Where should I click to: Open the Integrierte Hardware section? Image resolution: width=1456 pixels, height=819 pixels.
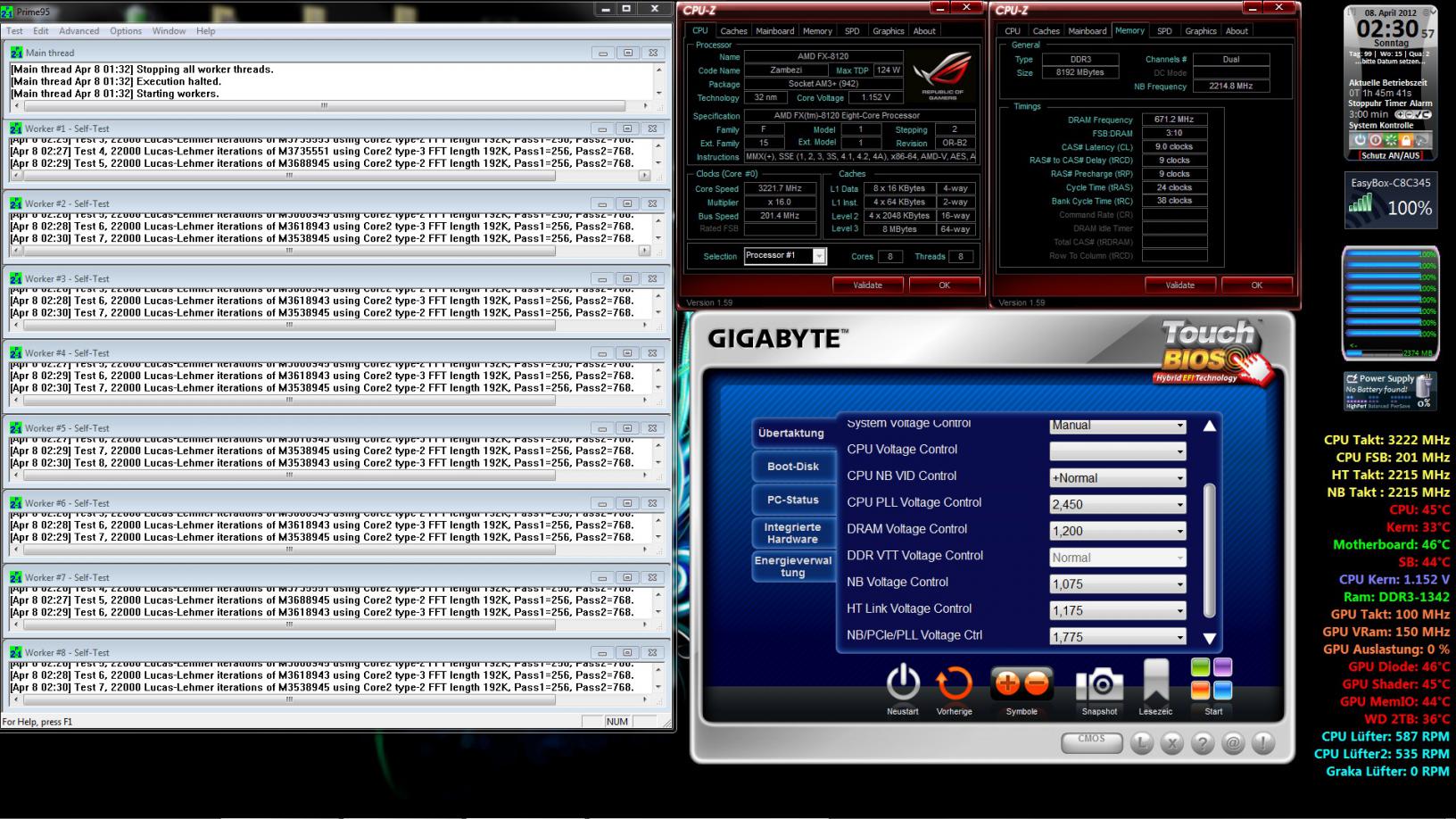(x=792, y=534)
